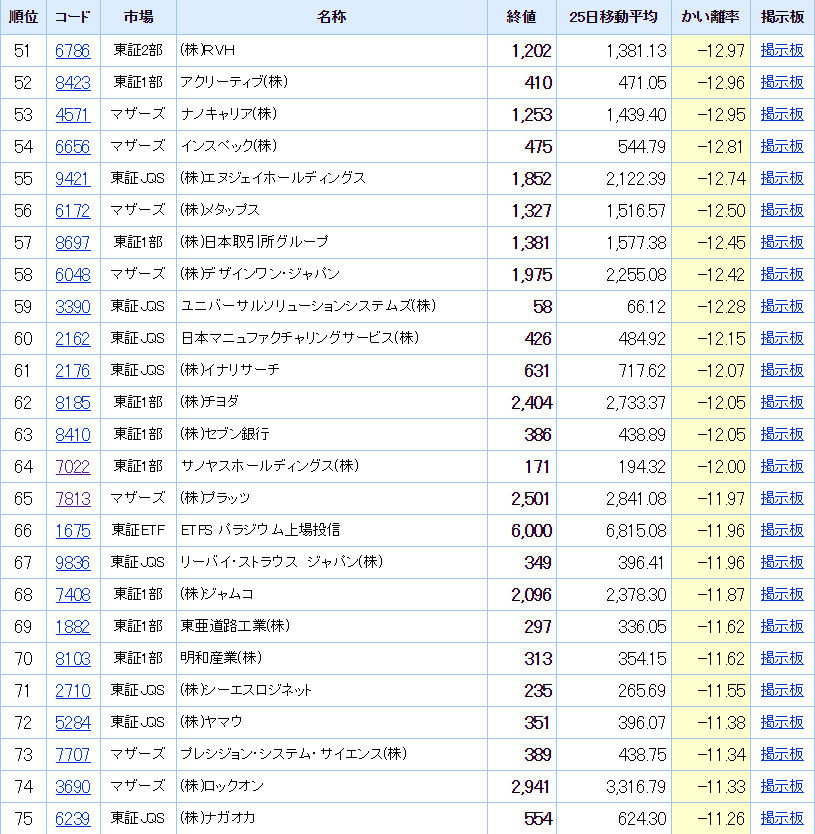Open 掲示板 link for メタップス row
This screenshot has height=834, width=815.
[782, 210]
